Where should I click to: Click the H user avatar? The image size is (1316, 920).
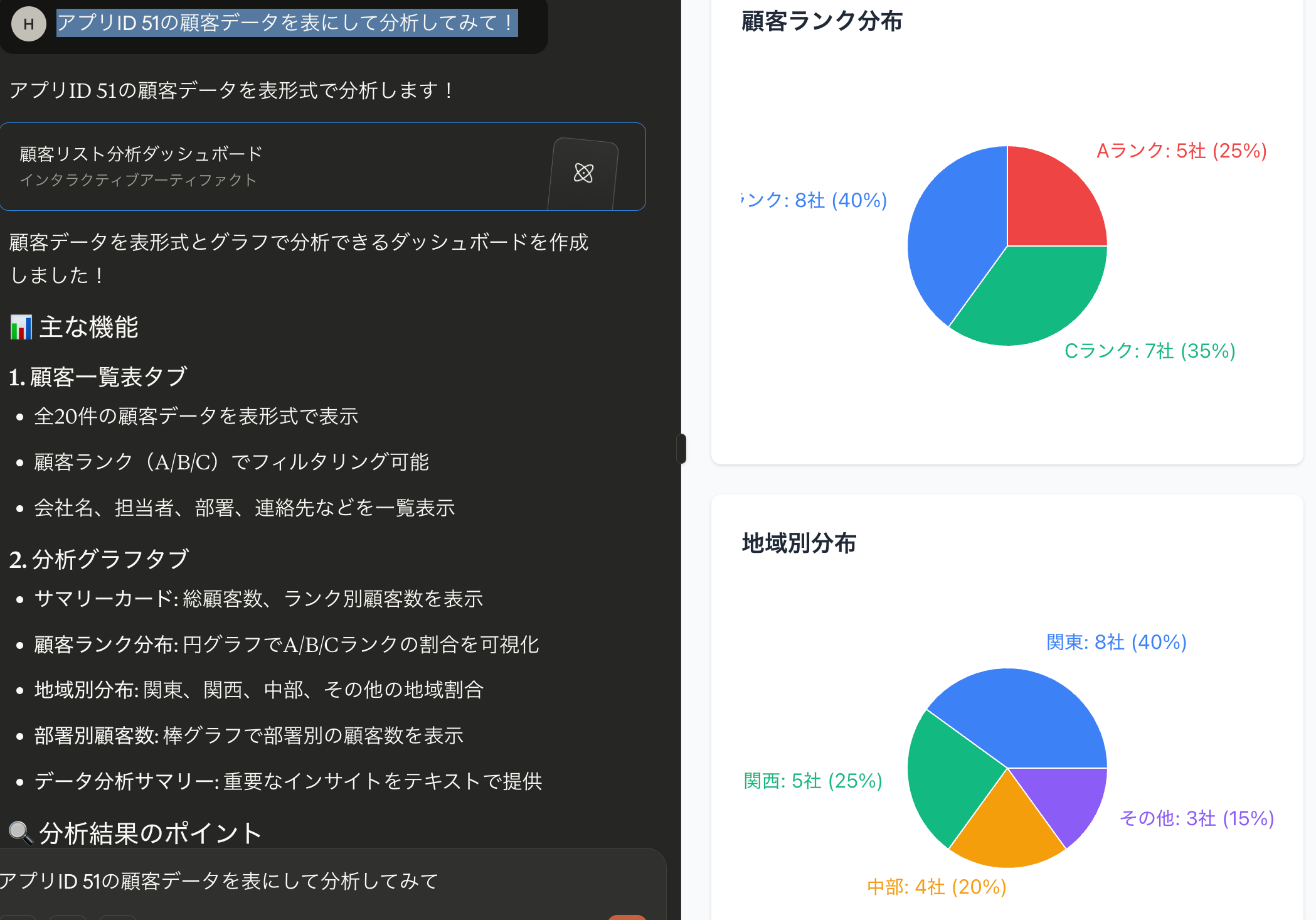pyautogui.click(x=29, y=24)
